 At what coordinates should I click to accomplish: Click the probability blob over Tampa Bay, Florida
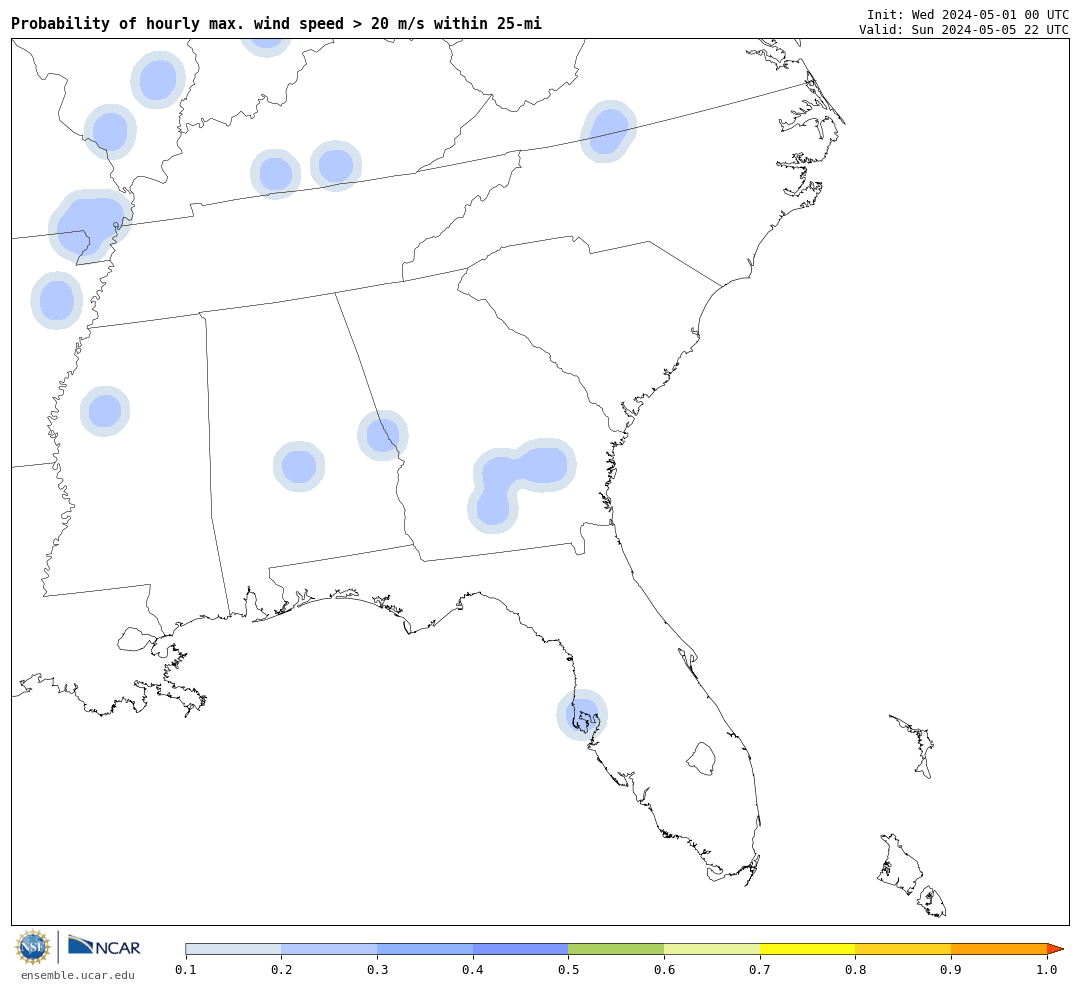click(582, 714)
